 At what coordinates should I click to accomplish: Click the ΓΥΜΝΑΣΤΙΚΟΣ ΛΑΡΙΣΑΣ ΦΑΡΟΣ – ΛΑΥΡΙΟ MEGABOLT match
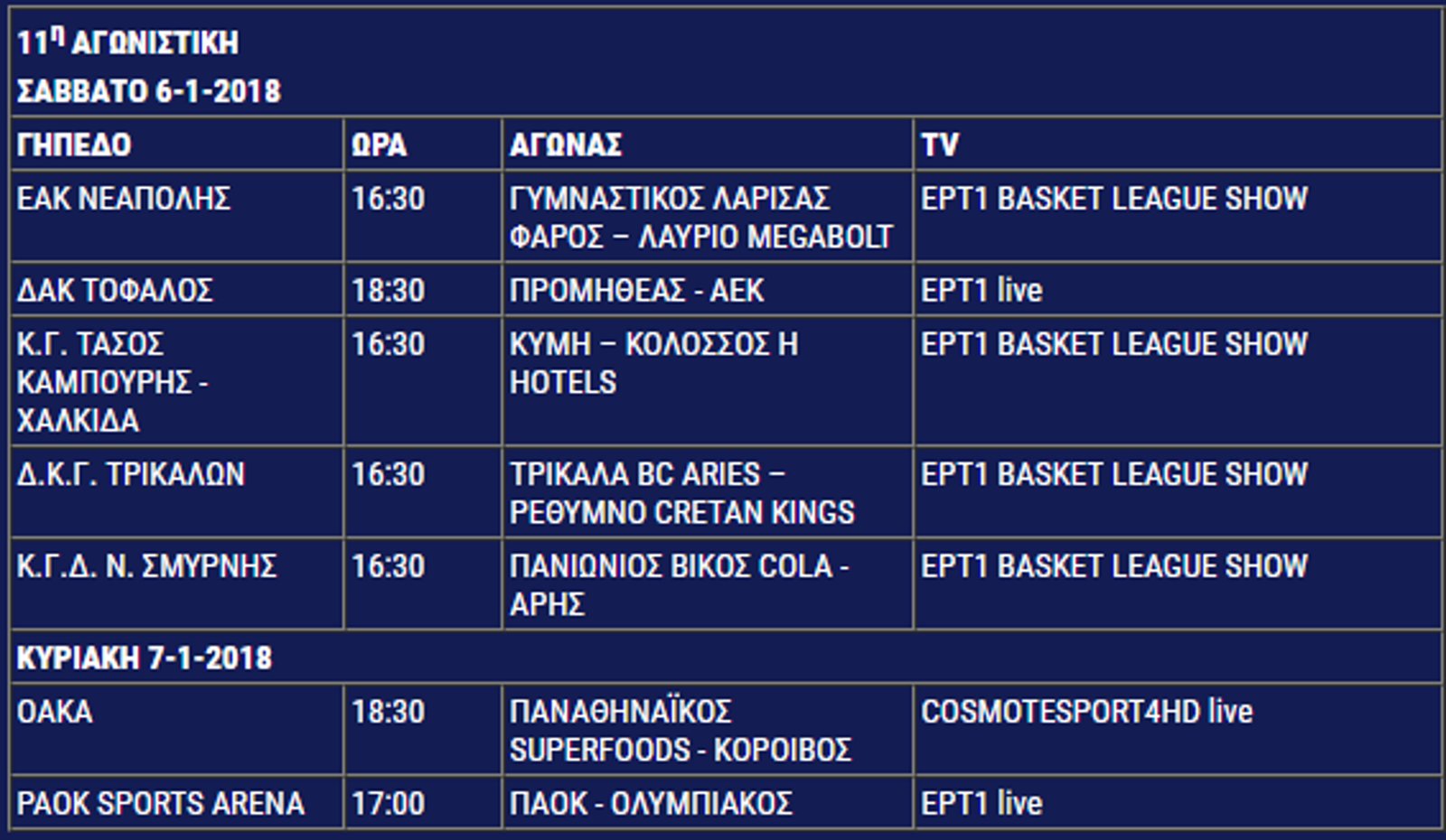pos(700,218)
